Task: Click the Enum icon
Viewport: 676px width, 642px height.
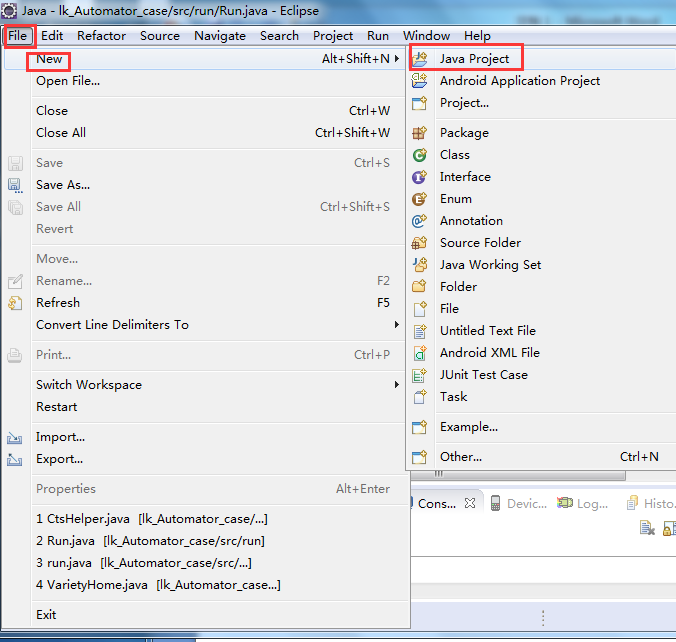Action: click(419, 199)
